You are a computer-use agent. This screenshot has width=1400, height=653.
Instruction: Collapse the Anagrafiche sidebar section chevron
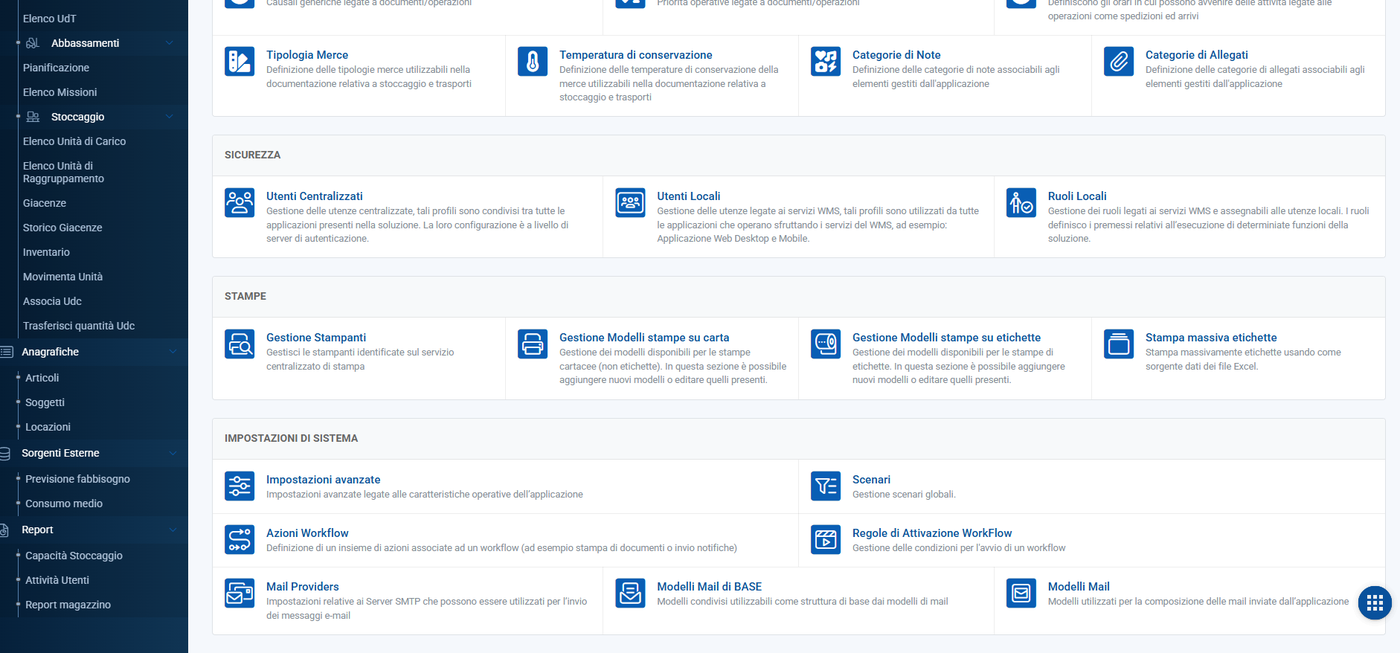tap(172, 352)
